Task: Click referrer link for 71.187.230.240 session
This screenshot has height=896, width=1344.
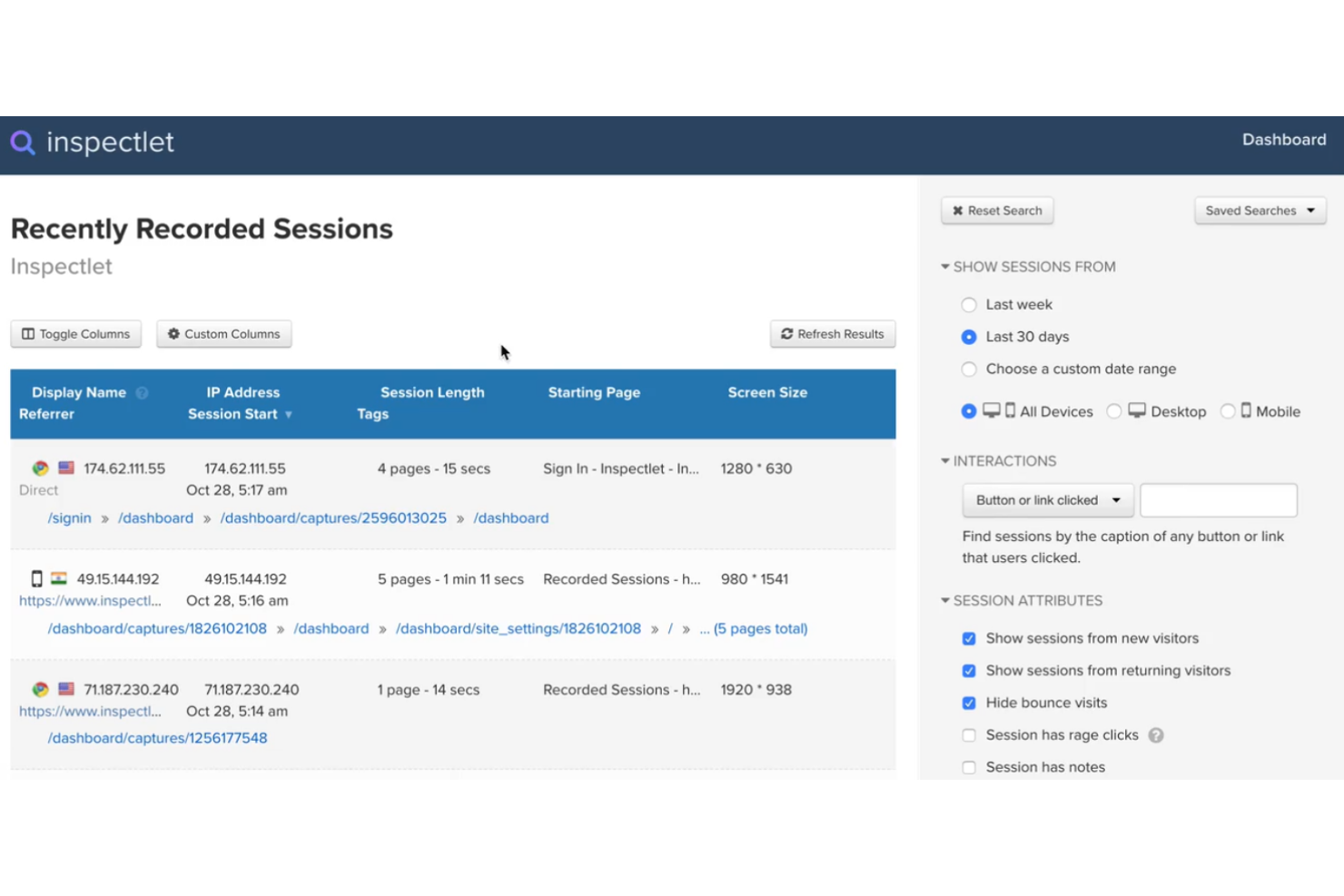Action: click(90, 712)
